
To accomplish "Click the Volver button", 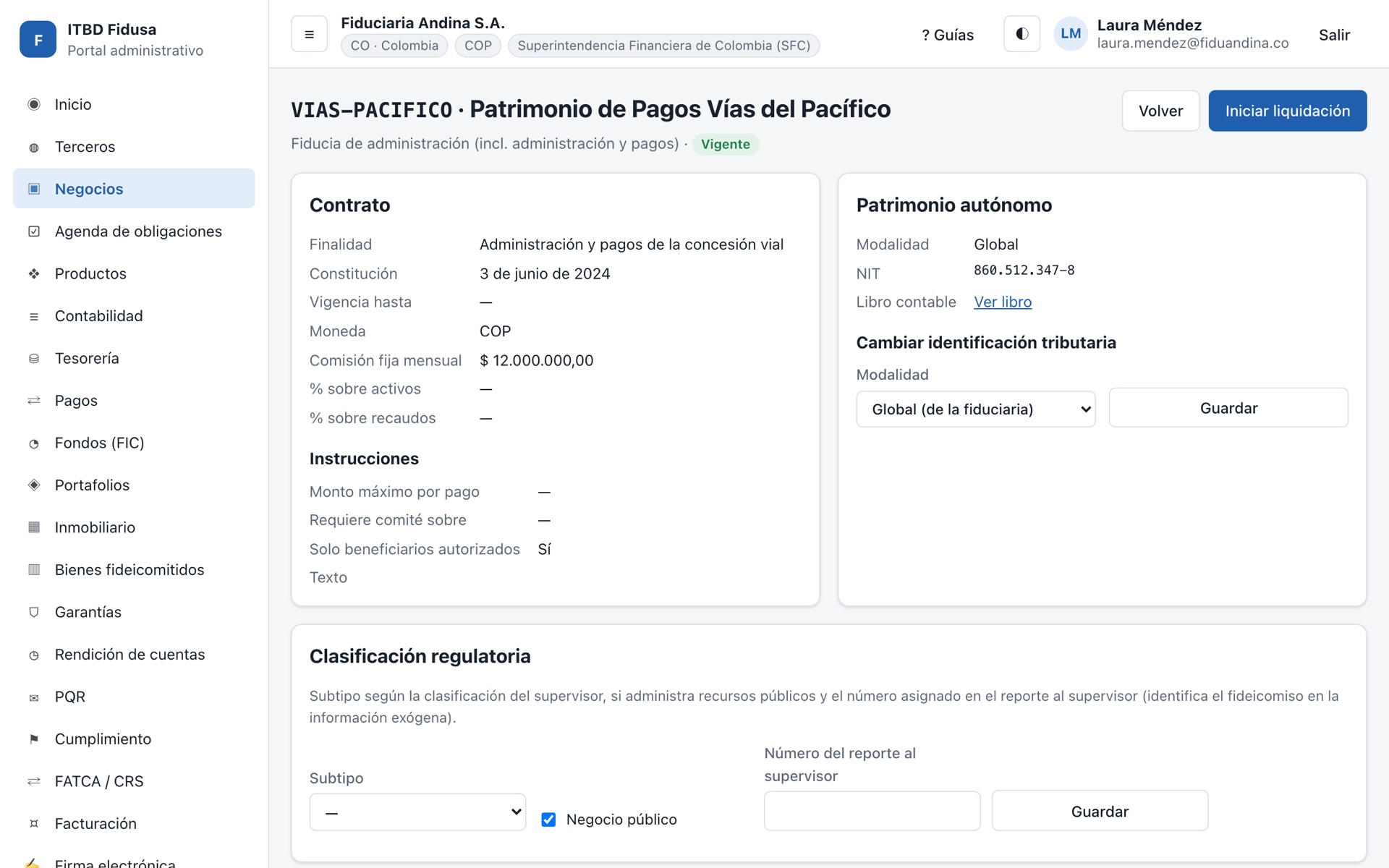I will pyautogui.click(x=1160, y=111).
